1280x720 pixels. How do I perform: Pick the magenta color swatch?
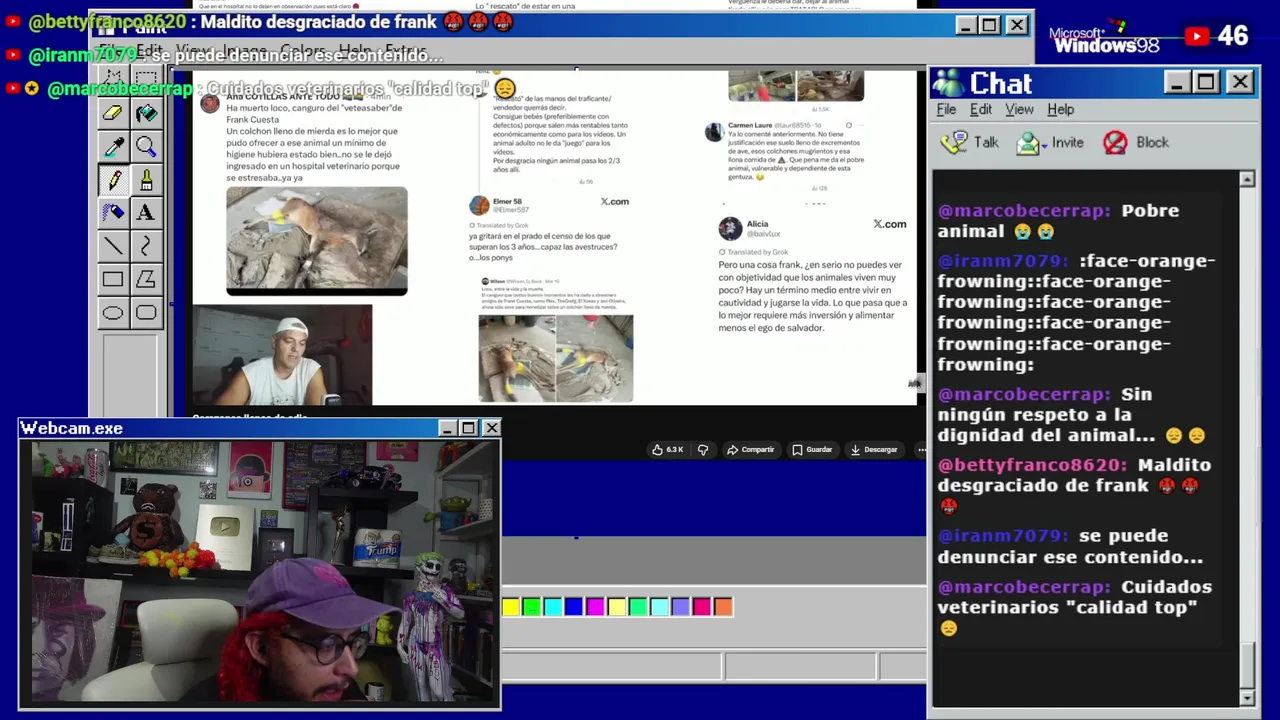(x=595, y=607)
